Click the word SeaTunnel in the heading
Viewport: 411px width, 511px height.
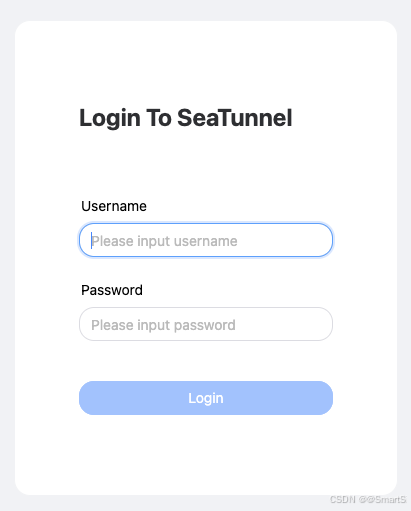point(235,118)
